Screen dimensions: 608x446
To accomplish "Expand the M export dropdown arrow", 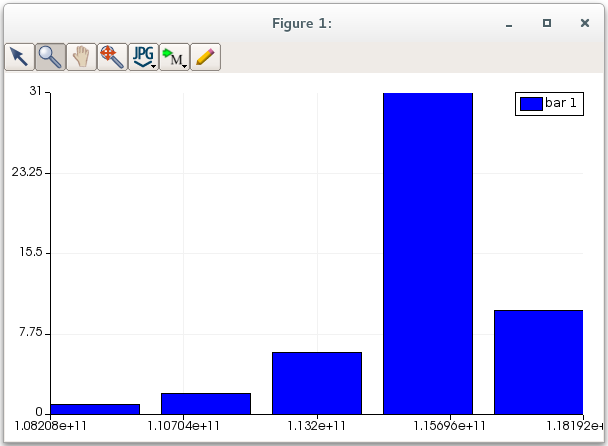I will pos(185,67).
